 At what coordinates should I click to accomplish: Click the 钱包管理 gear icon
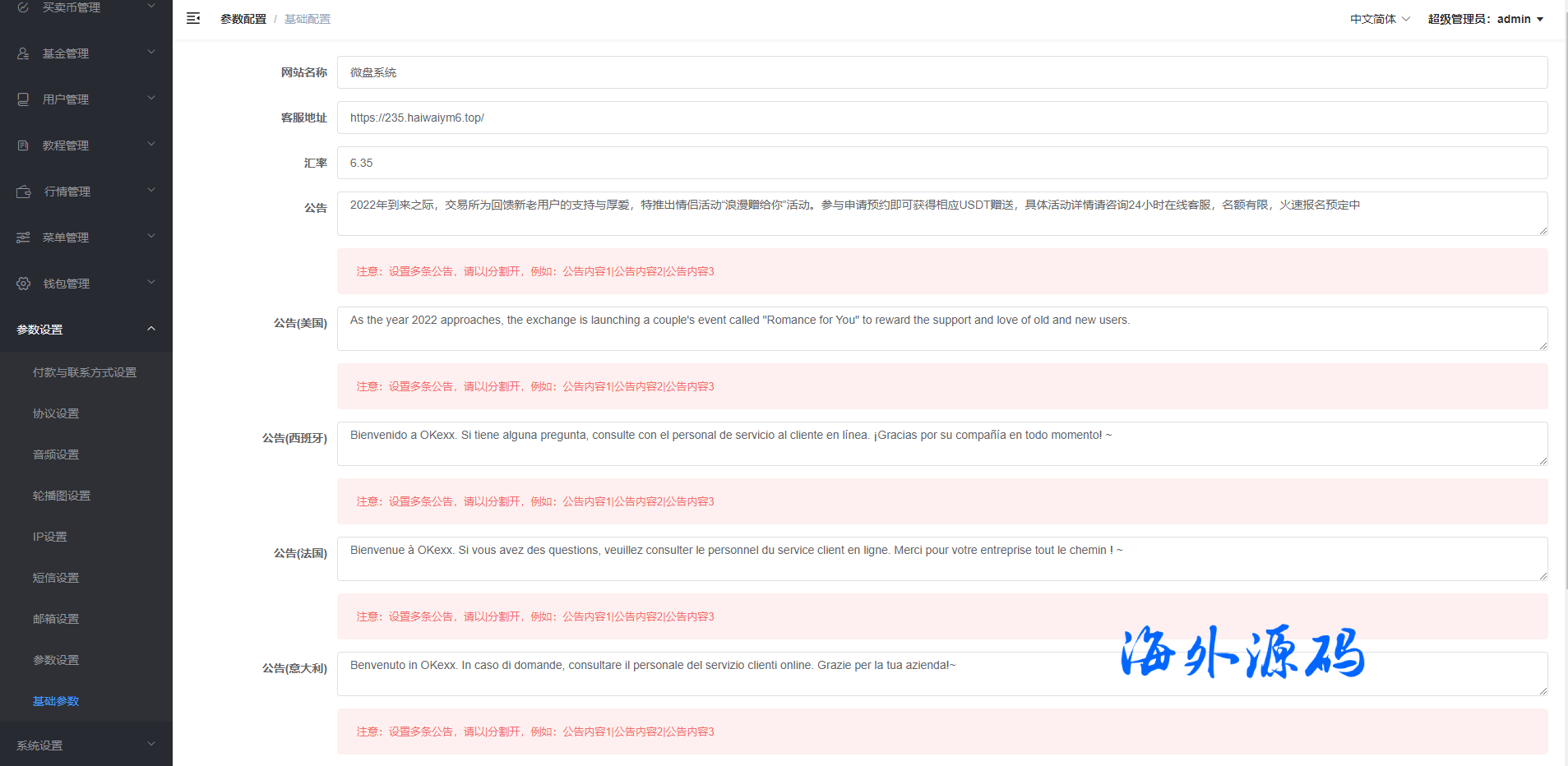[x=24, y=284]
